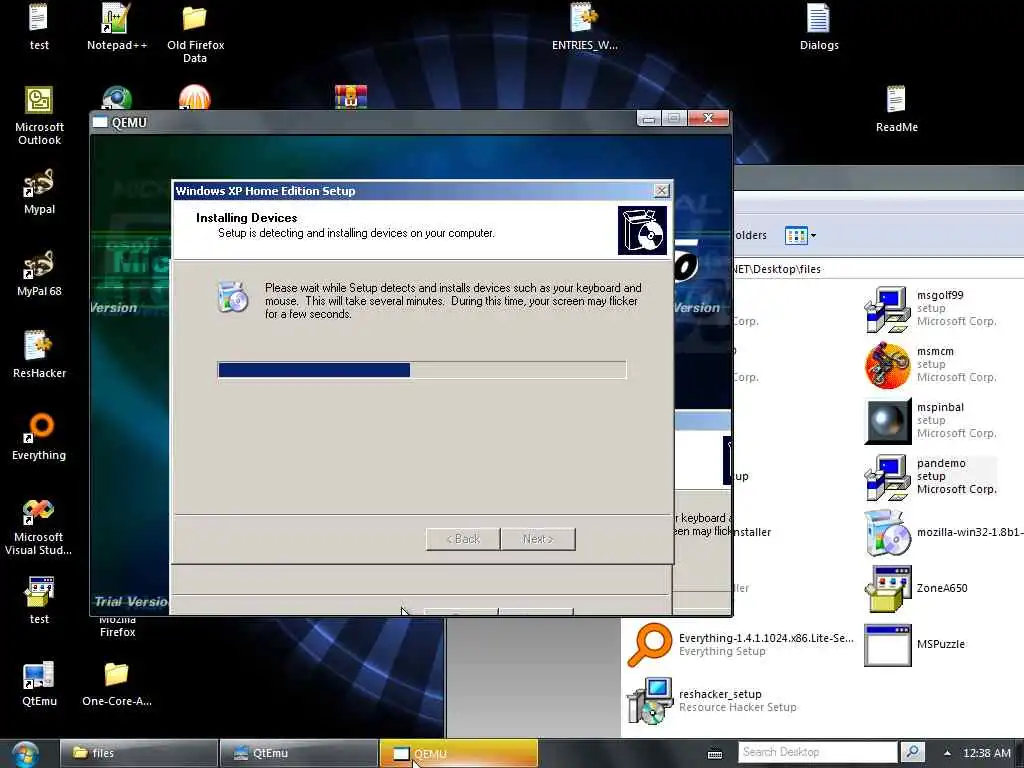Launch the Mypal browser shortcut
Screen dimensions: 1024x768
(39, 191)
